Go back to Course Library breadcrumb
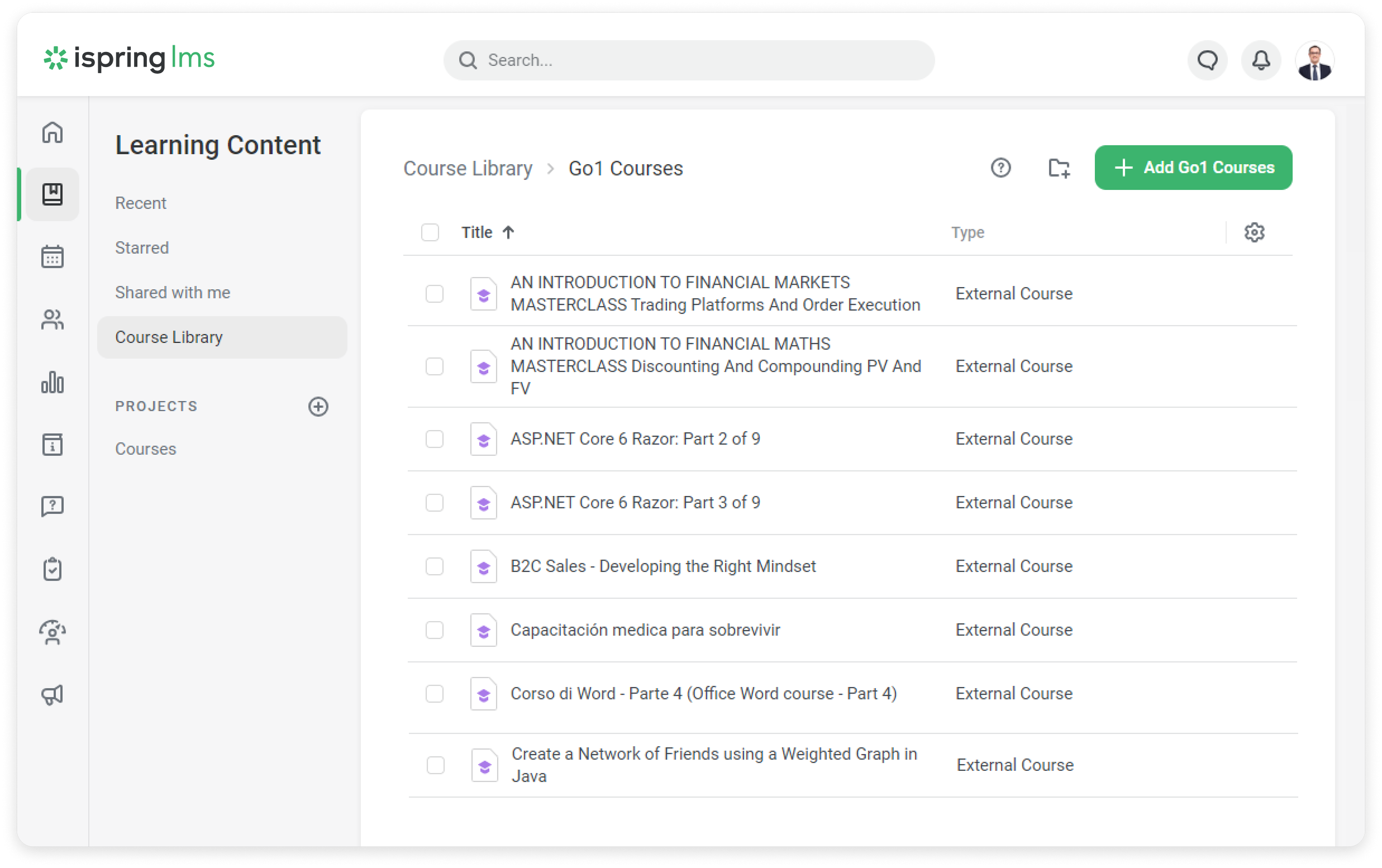The height and width of the screenshot is (868, 1382). 468,169
